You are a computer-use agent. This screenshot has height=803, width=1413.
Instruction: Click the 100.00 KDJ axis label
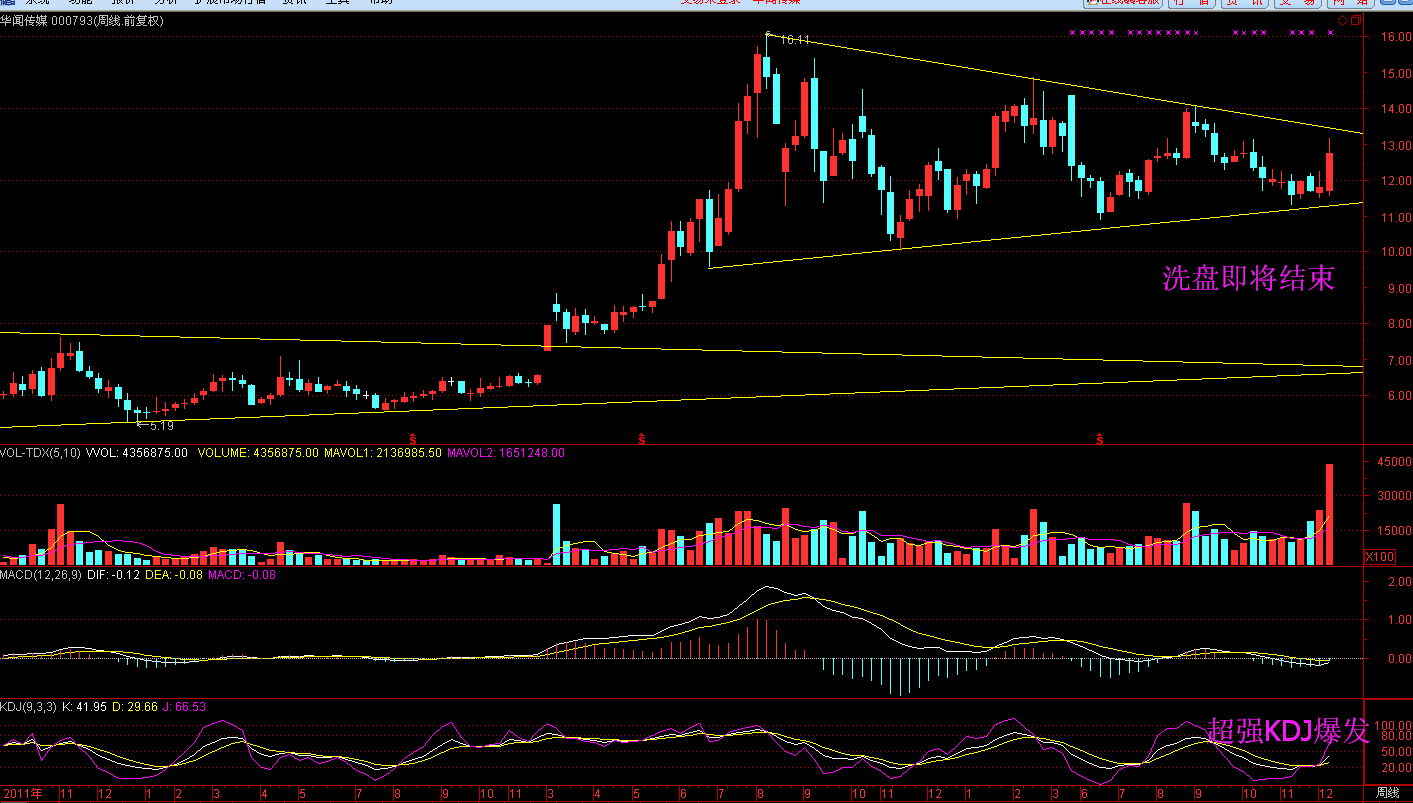click(1392, 724)
